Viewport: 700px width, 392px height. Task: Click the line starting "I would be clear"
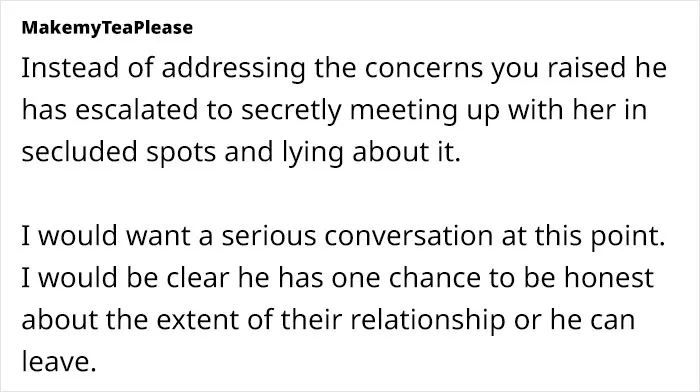338,278
